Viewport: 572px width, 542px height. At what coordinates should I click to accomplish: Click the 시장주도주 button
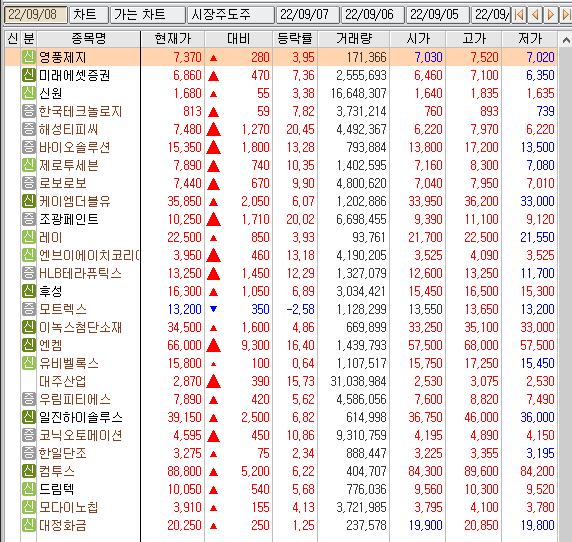tap(231, 15)
